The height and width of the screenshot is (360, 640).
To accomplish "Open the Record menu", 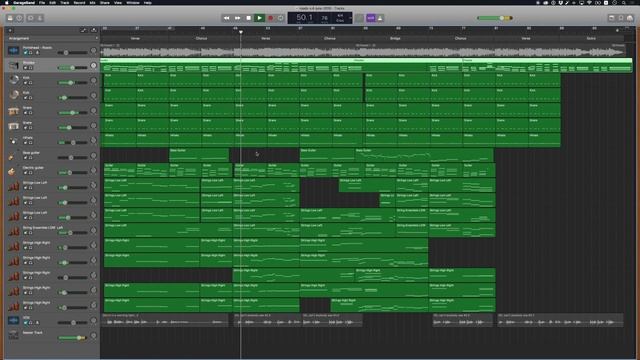I will [79, 2].
